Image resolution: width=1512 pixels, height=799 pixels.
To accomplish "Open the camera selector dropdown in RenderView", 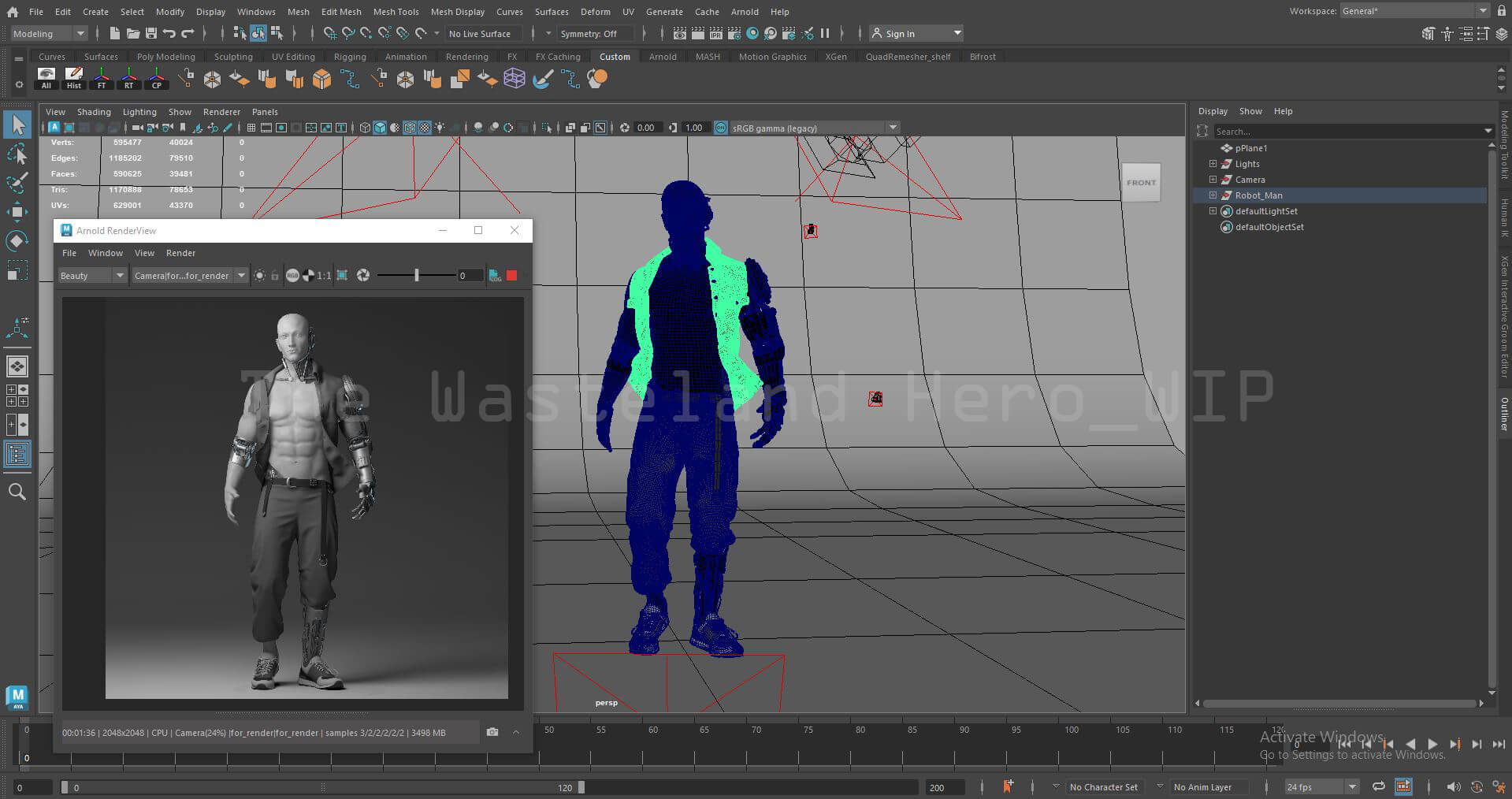I will 189,275.
